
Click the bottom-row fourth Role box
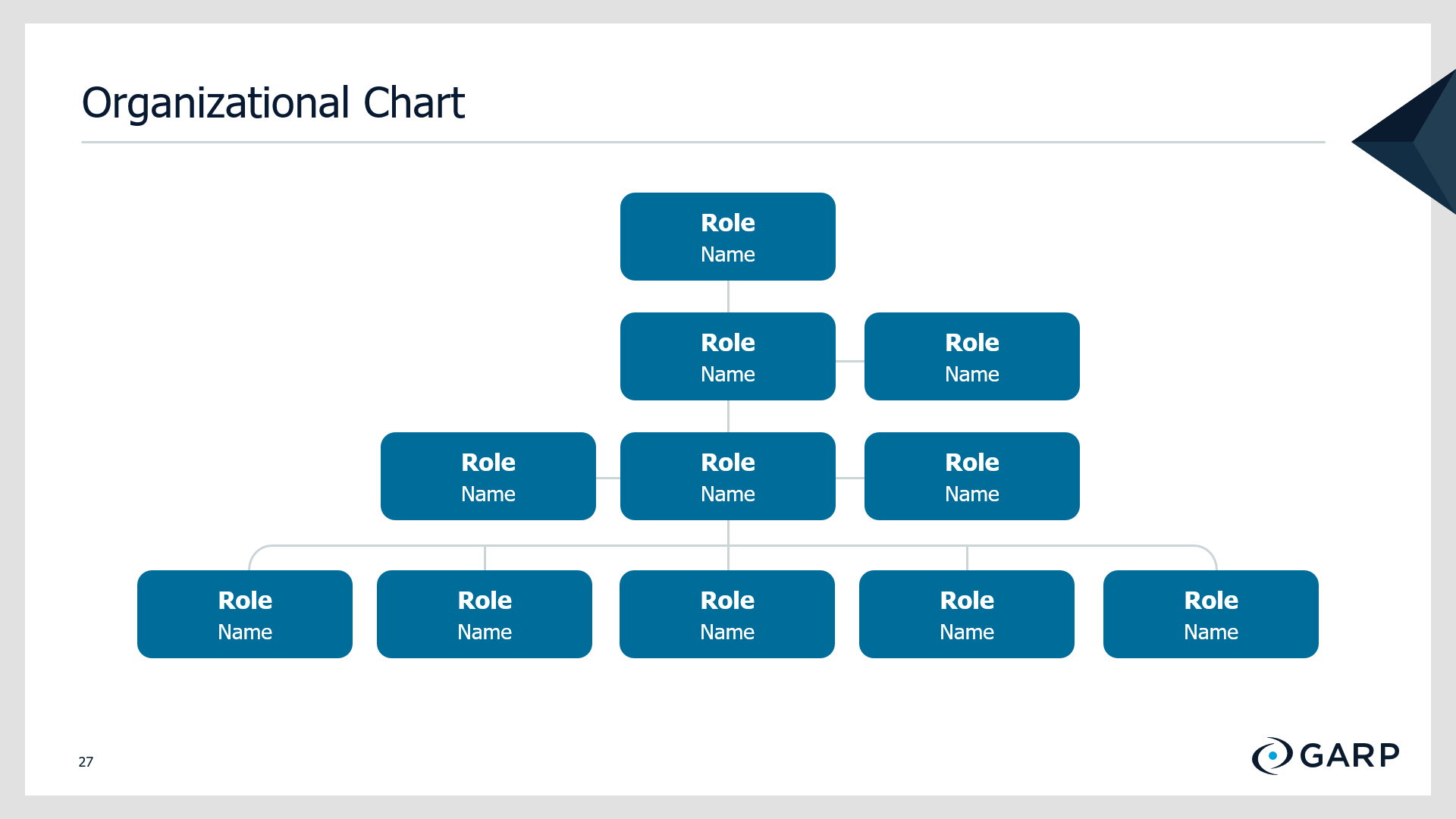click(967, 614)
